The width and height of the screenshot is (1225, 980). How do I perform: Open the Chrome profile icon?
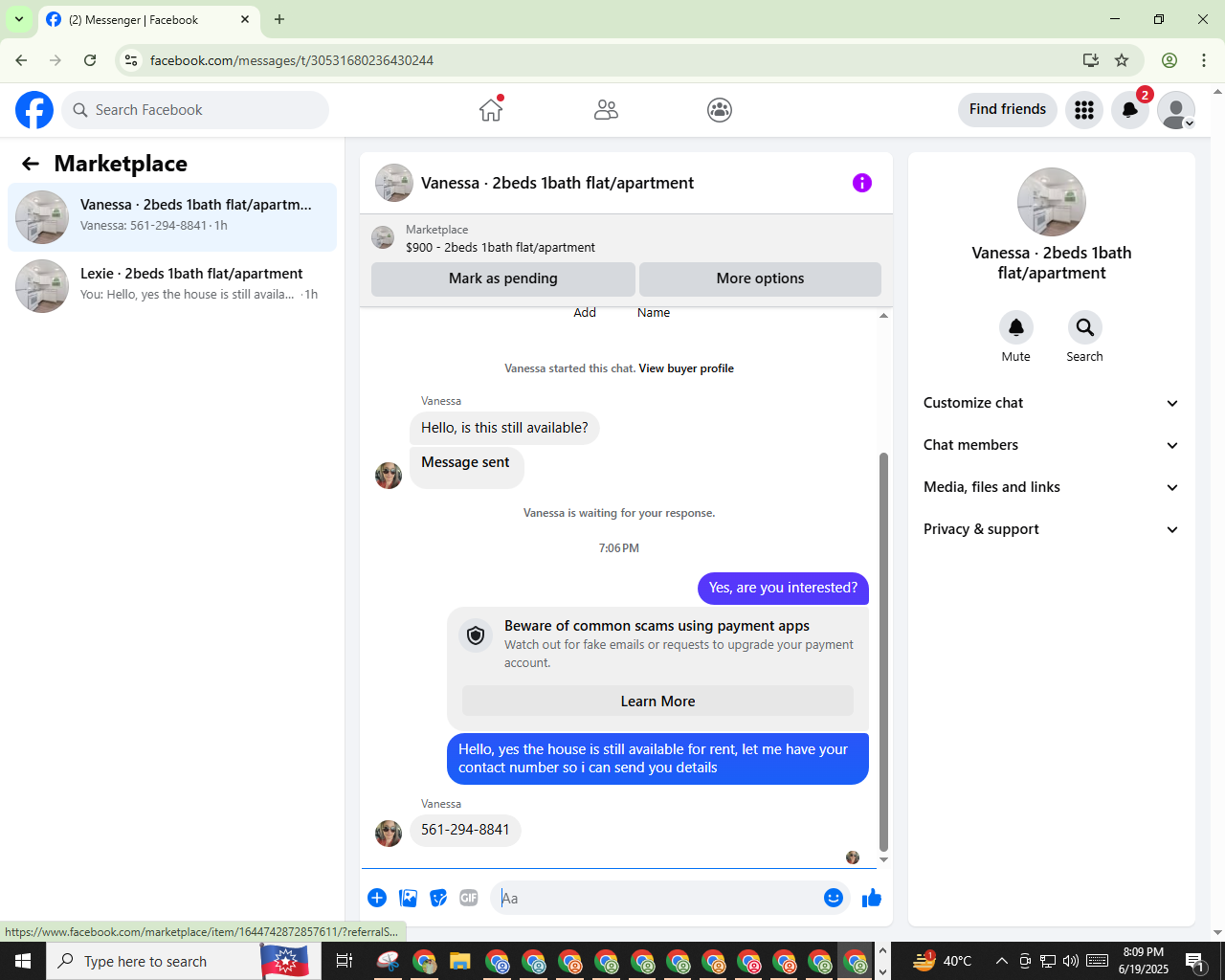click(x=1169, y=60)
